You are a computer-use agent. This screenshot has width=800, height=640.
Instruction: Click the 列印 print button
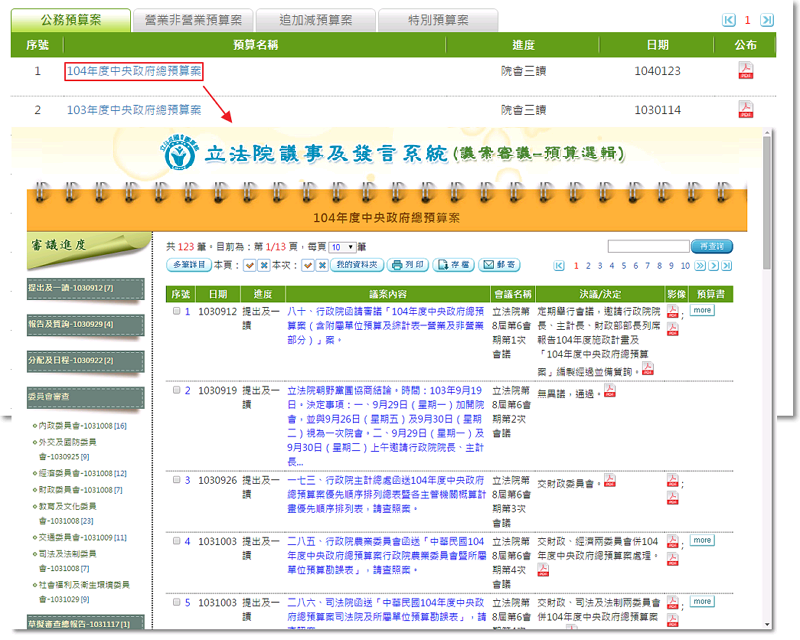409,265
